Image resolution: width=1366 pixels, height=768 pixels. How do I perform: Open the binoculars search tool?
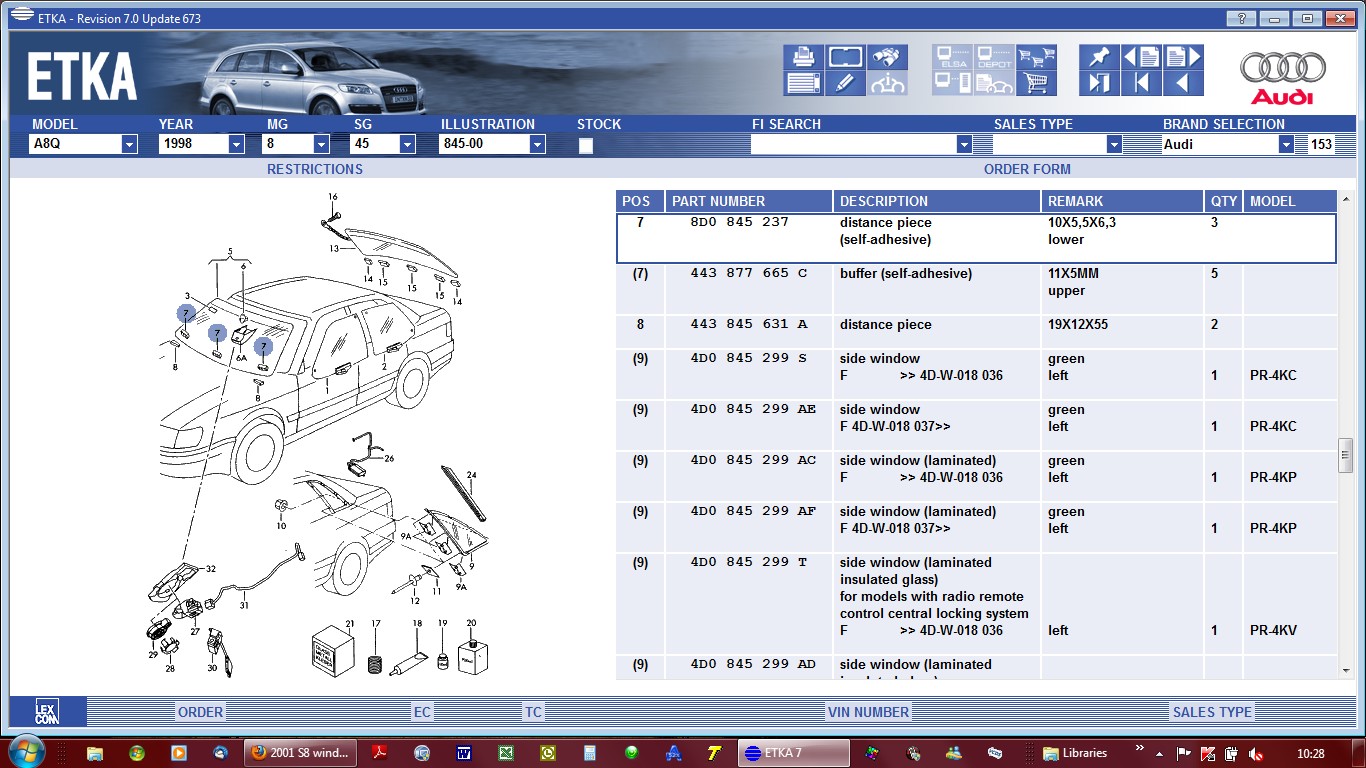888,57
